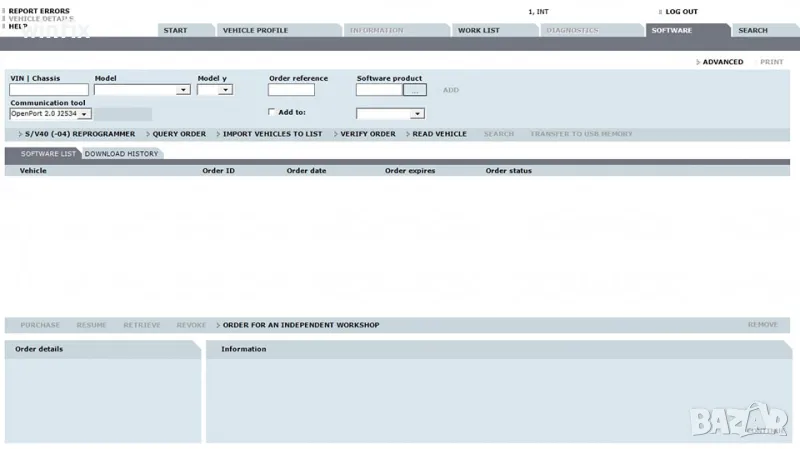Switch to the Download History tab

click(121, 154)
